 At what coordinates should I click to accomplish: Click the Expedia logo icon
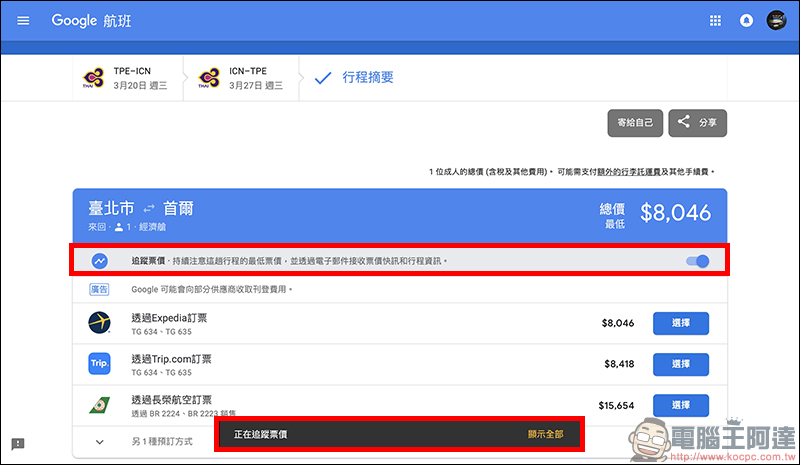(x=99, y=323)
